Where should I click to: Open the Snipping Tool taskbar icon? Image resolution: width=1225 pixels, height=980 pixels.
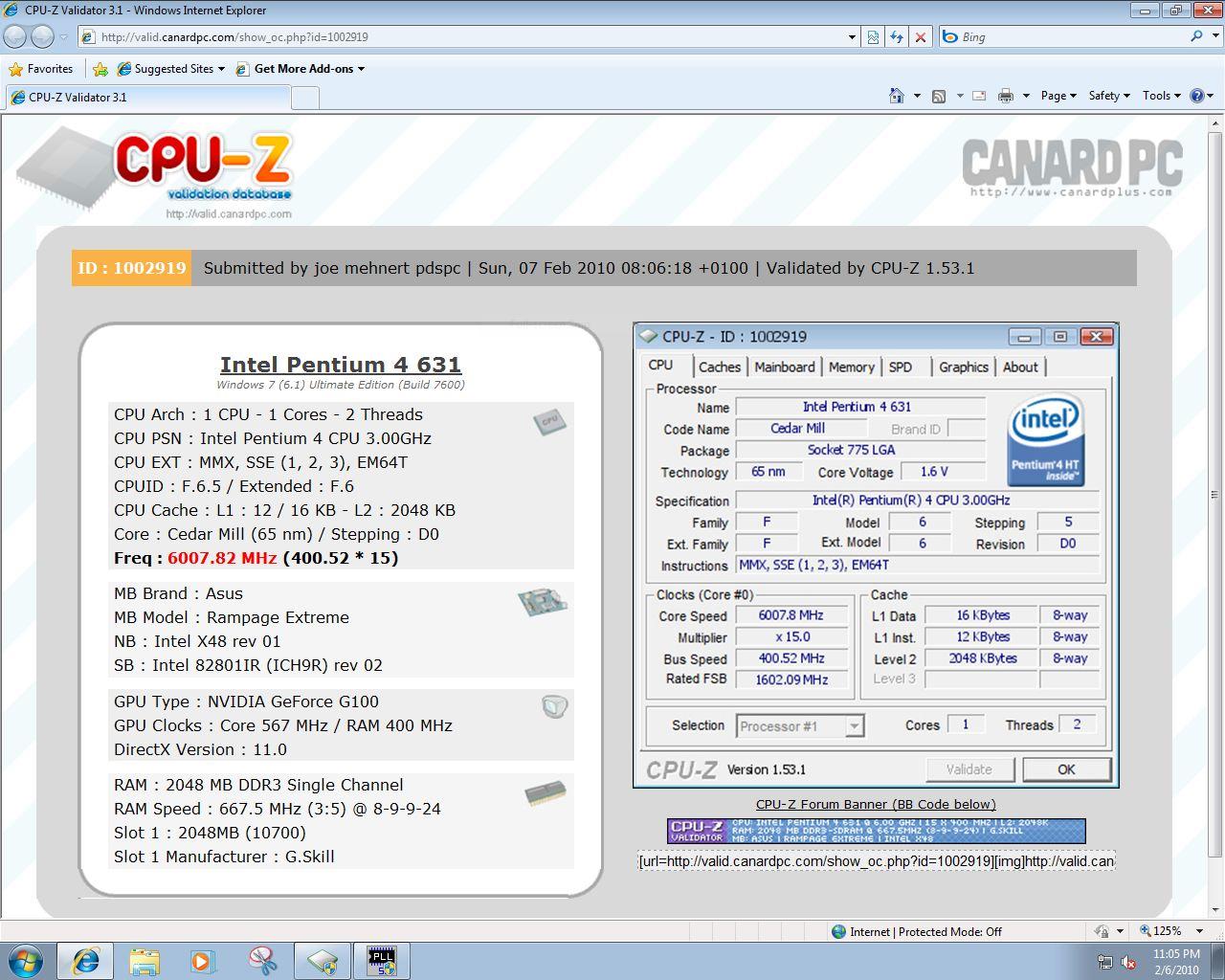coord(262,961)
